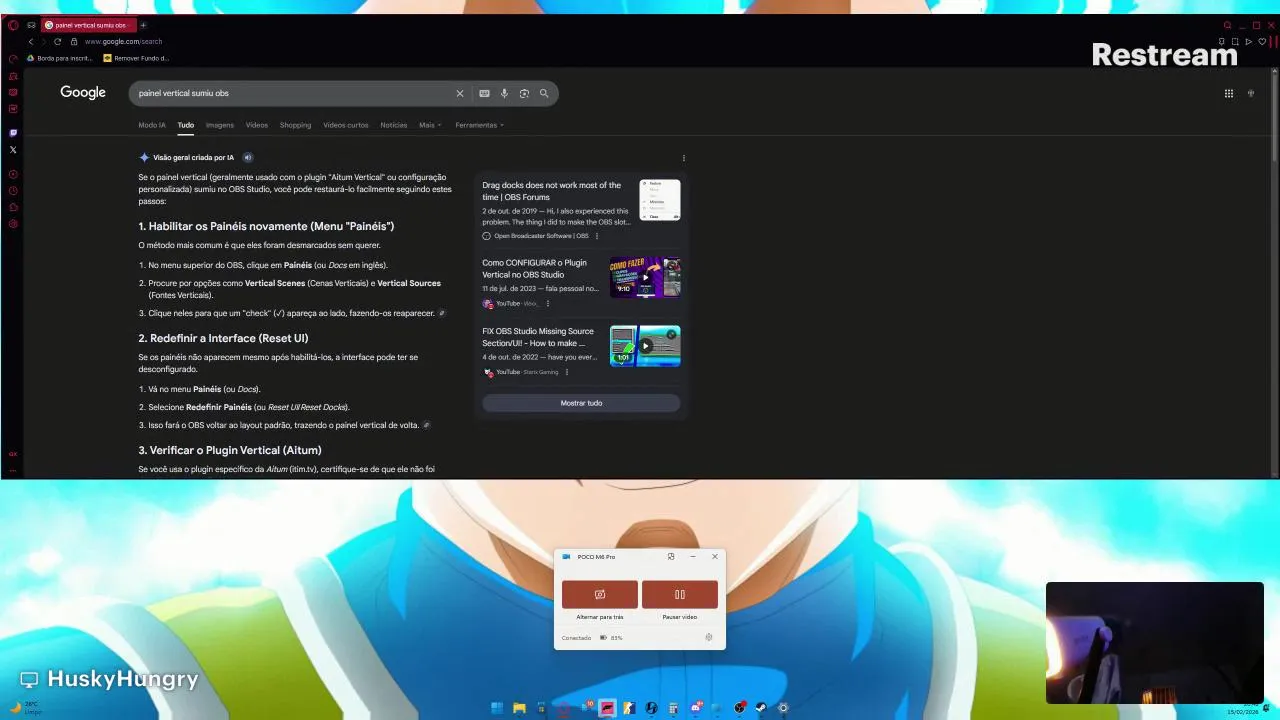Switch to the Modo IA tab
The image size is (1280, 720).
[152, 125]
